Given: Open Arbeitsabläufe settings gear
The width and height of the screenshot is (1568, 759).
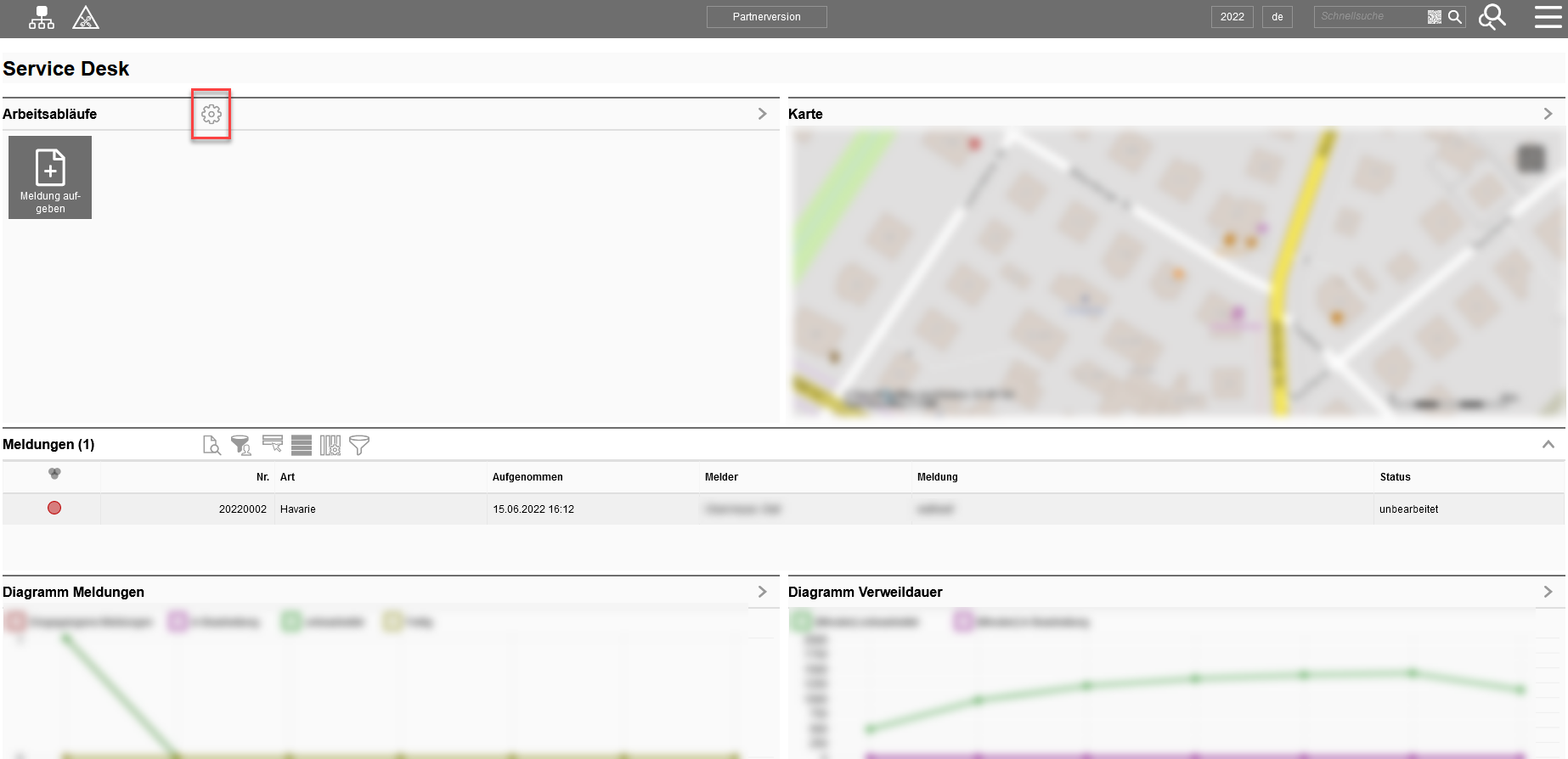Looking at the screenshot, I should click(212, 114).
